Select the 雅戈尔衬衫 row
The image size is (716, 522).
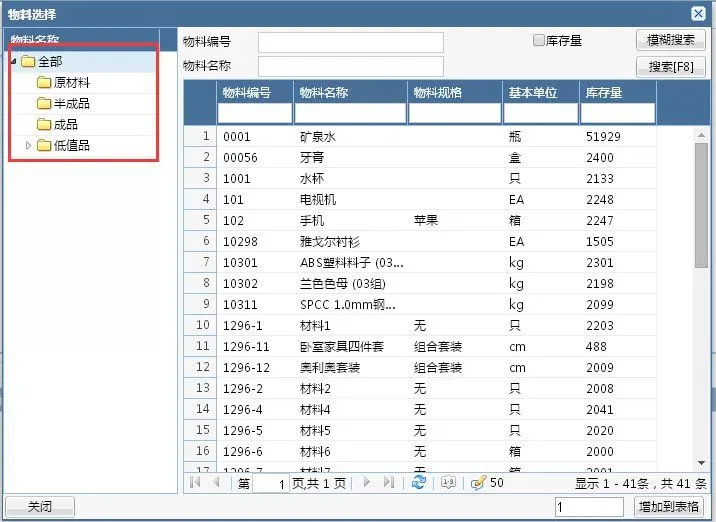click(420, 241)
